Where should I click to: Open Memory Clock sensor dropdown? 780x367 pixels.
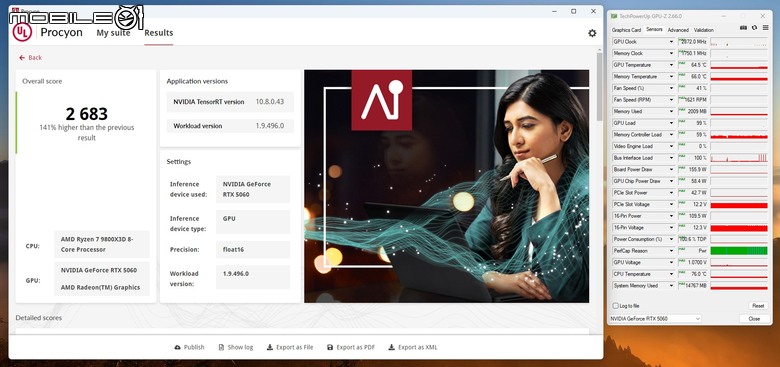[x=672, y=53]
